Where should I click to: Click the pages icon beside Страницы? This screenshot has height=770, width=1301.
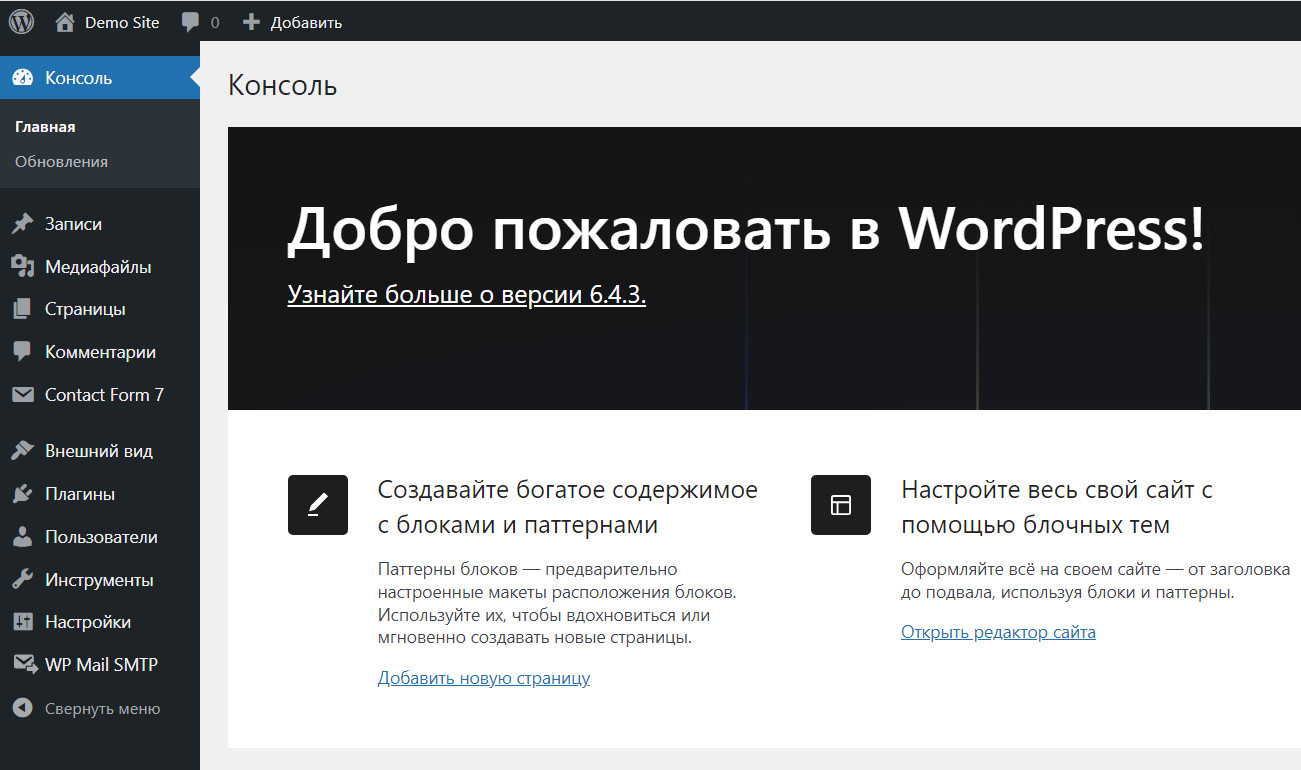[x=22, y=309]
